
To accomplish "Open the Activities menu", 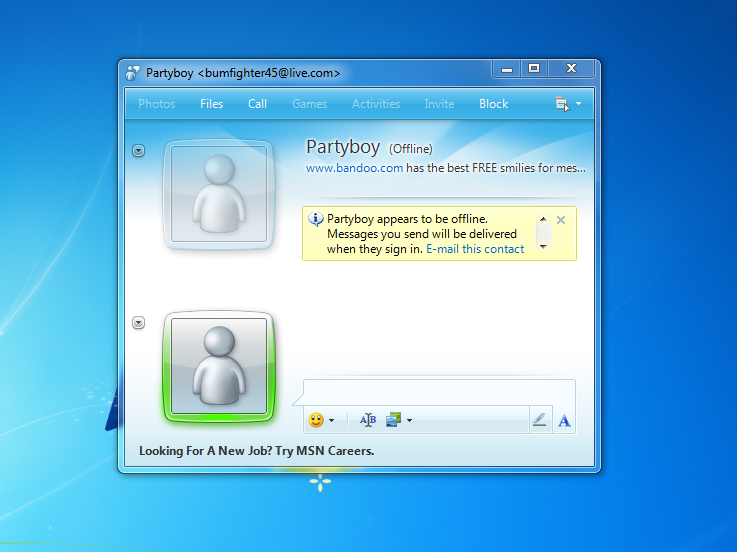I will pyautogui.click(x=376, y=104).
